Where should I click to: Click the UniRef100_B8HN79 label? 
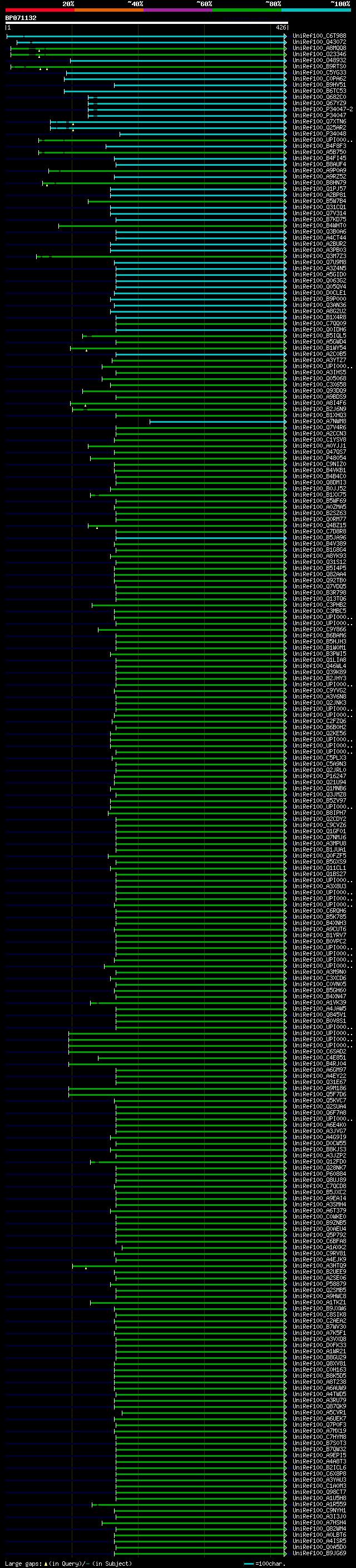(319, 182)
